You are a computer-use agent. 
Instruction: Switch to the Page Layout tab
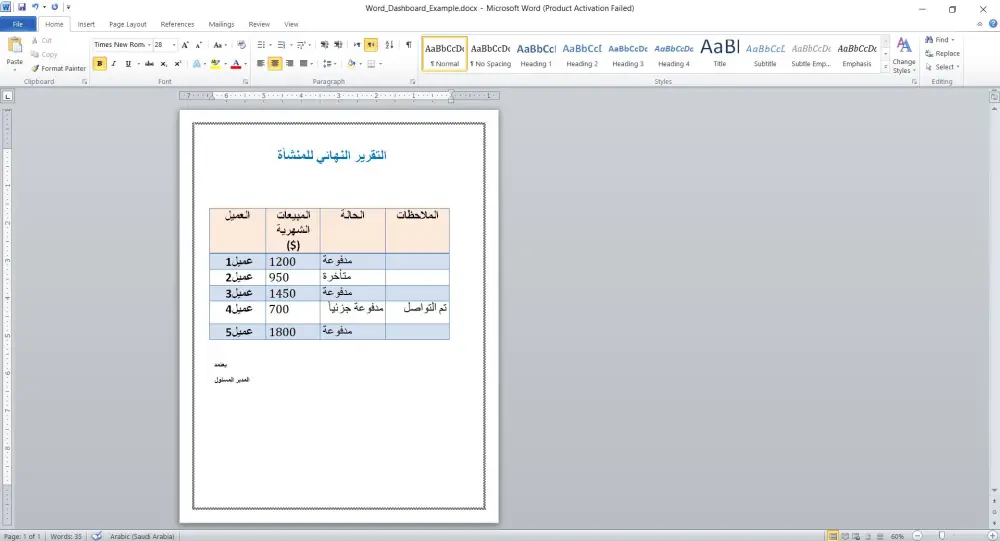tap(128, 24)
